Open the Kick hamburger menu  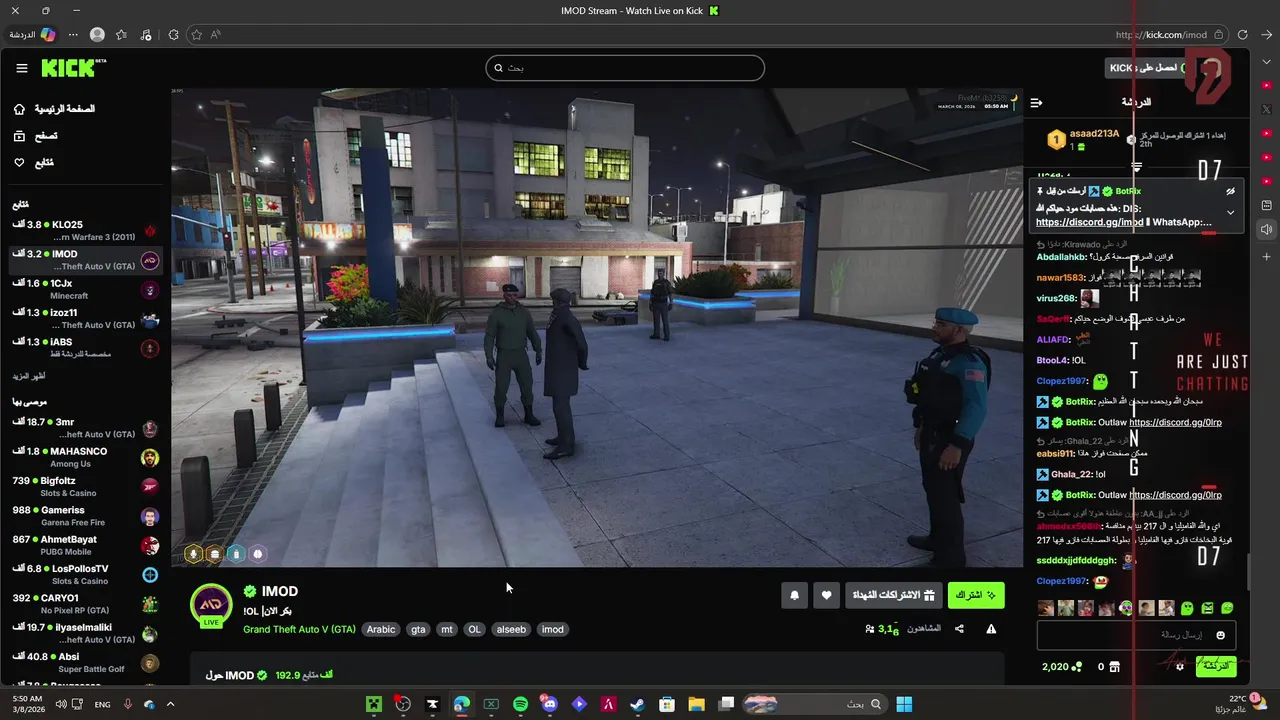[22, 68]
